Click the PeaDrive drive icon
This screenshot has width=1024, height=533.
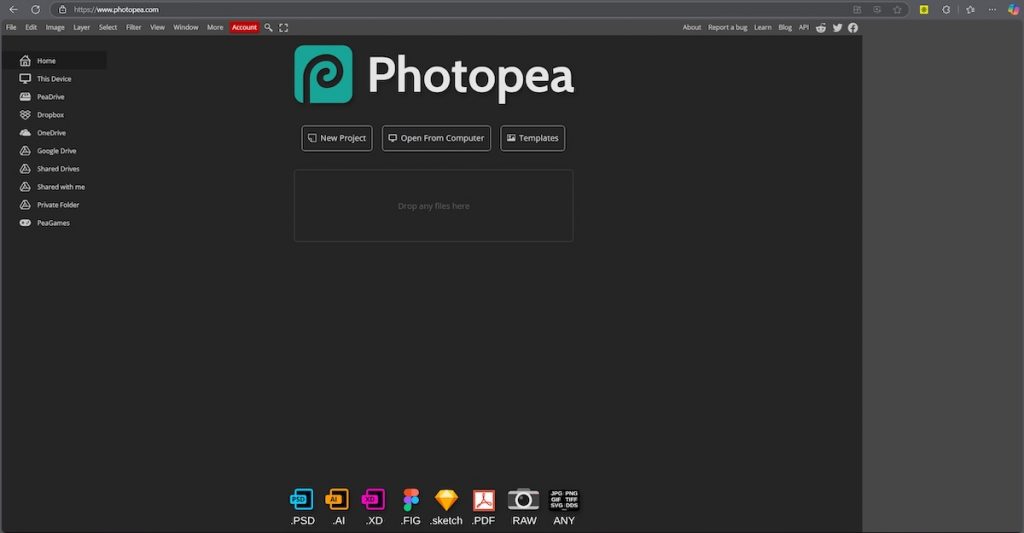click(25, 97)
